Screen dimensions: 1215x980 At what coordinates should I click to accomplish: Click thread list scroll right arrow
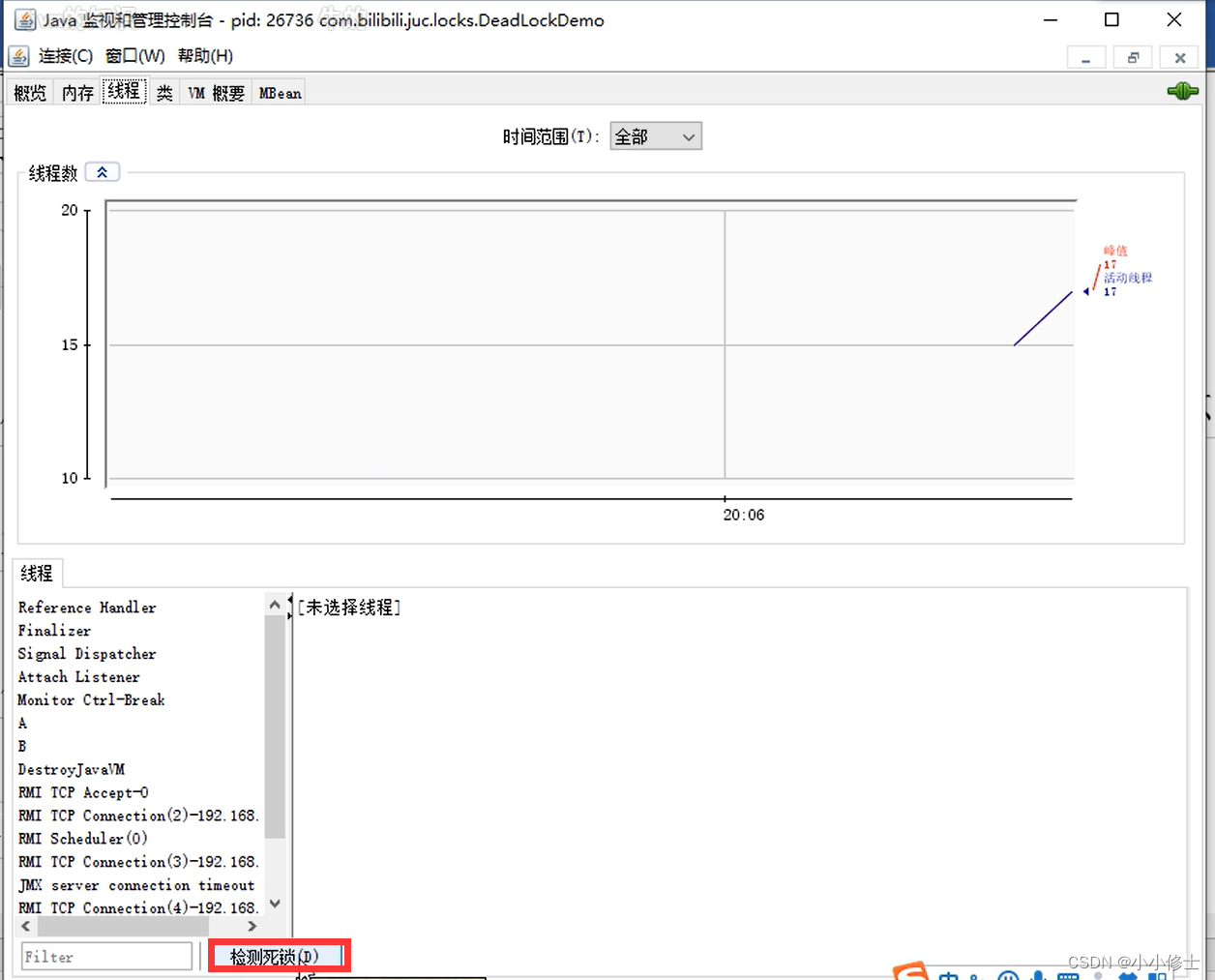coord(252,926)
